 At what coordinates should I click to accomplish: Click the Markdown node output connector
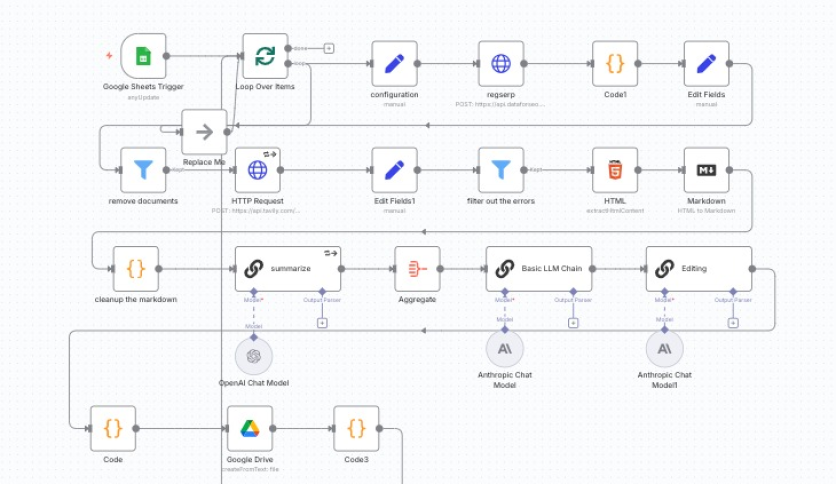[x=729, y=170]
